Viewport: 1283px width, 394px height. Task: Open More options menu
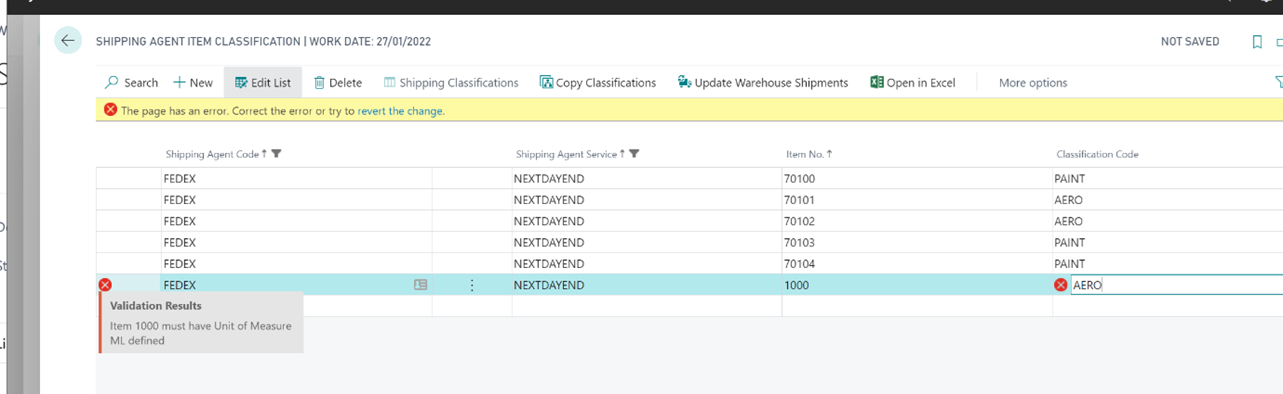(1033, 83)
